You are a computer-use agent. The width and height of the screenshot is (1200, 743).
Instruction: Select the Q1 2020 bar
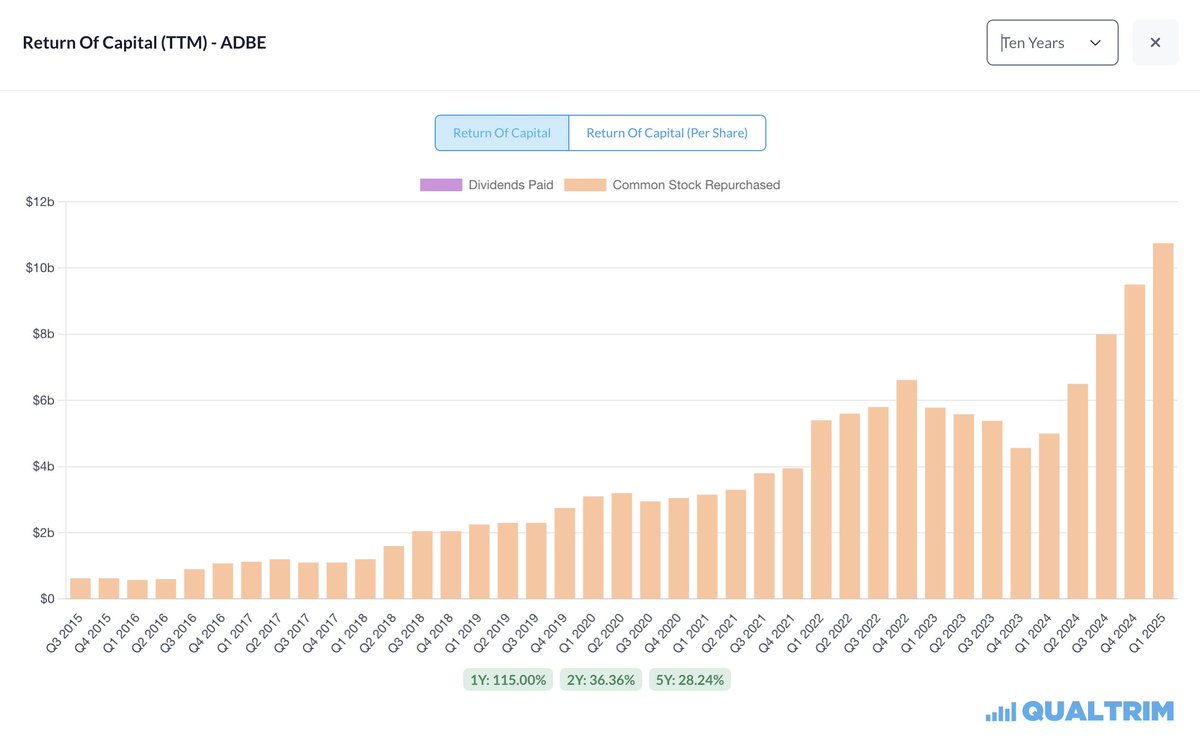coord(593,548)
